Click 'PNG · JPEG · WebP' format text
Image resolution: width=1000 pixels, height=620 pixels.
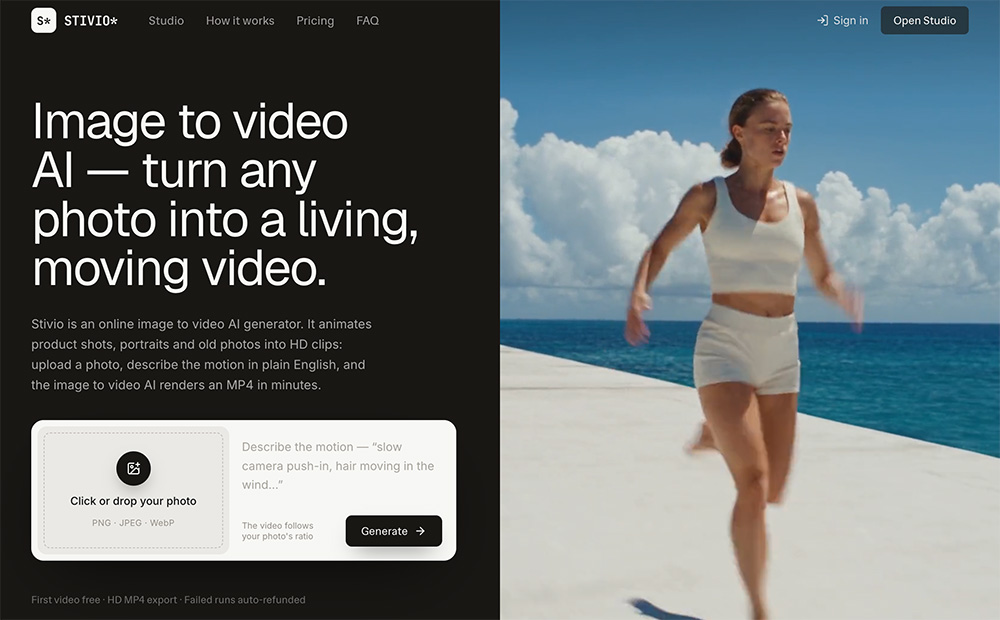pos(133,522)
